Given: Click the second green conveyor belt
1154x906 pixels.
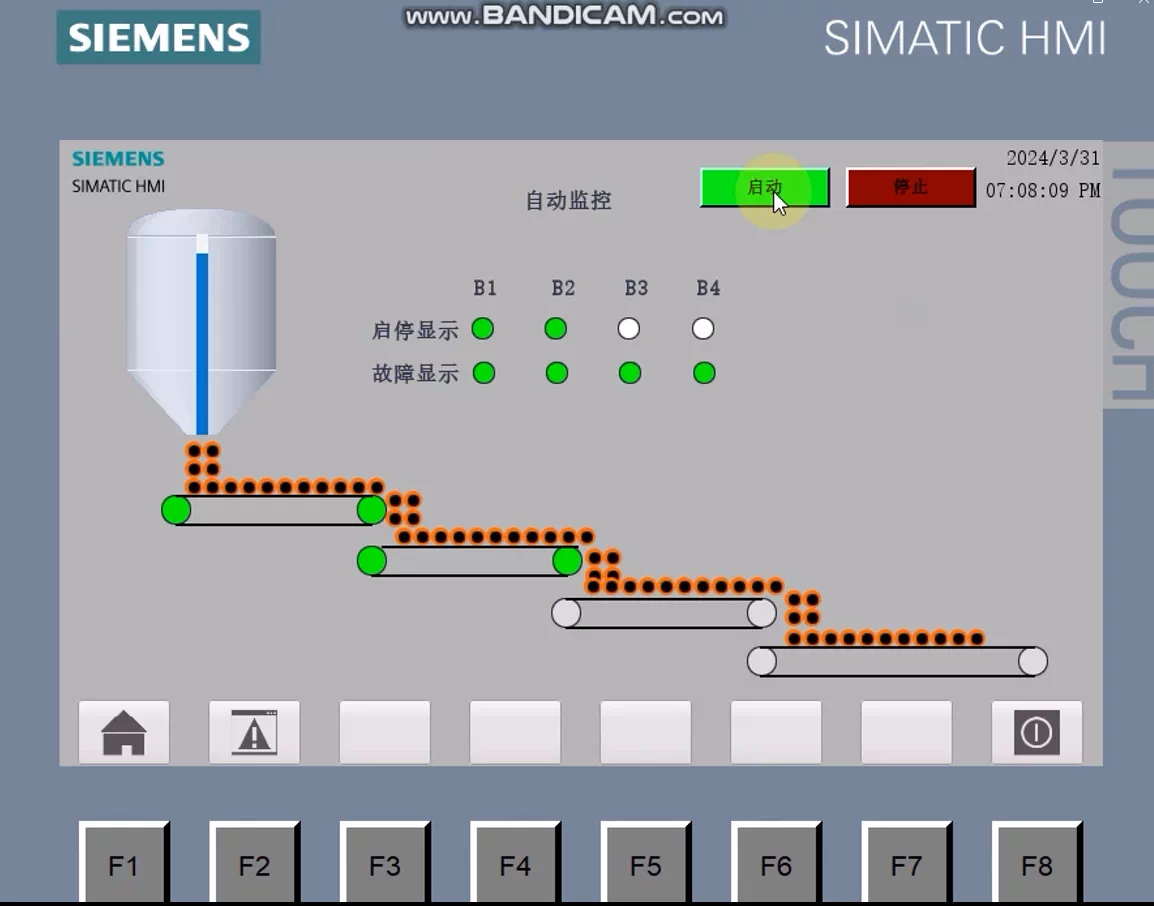Looking at the screenshot, I should [470, 561].
